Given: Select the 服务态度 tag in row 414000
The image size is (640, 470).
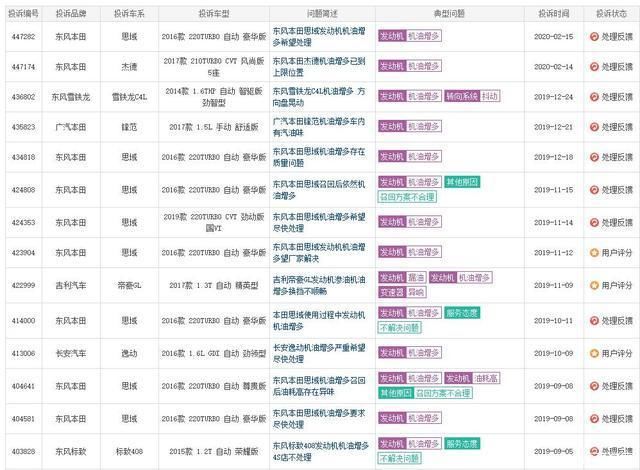Looking at the screenshot, I should [x=462, y=313].
